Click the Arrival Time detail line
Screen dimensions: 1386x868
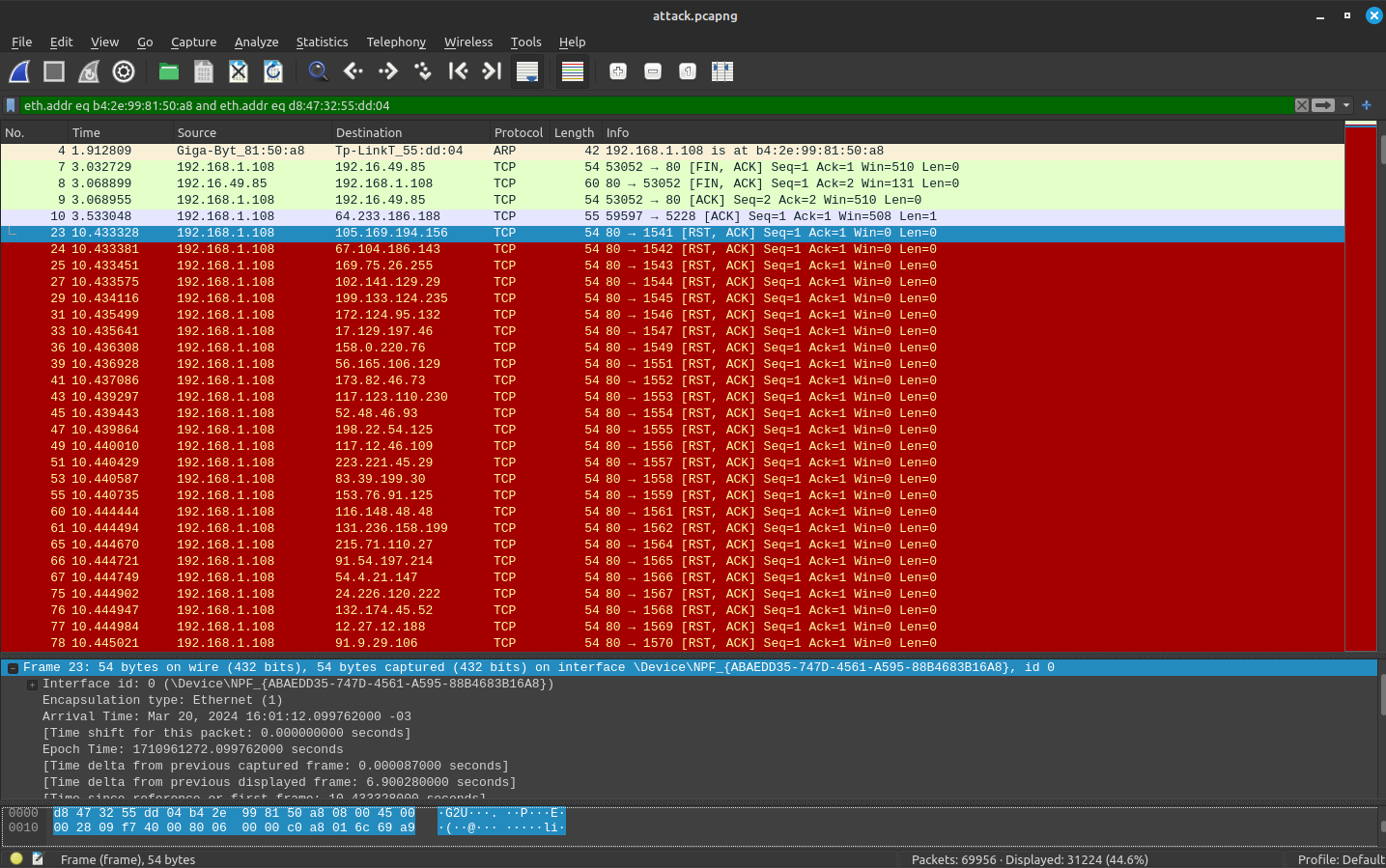click(x=227, y=717)
